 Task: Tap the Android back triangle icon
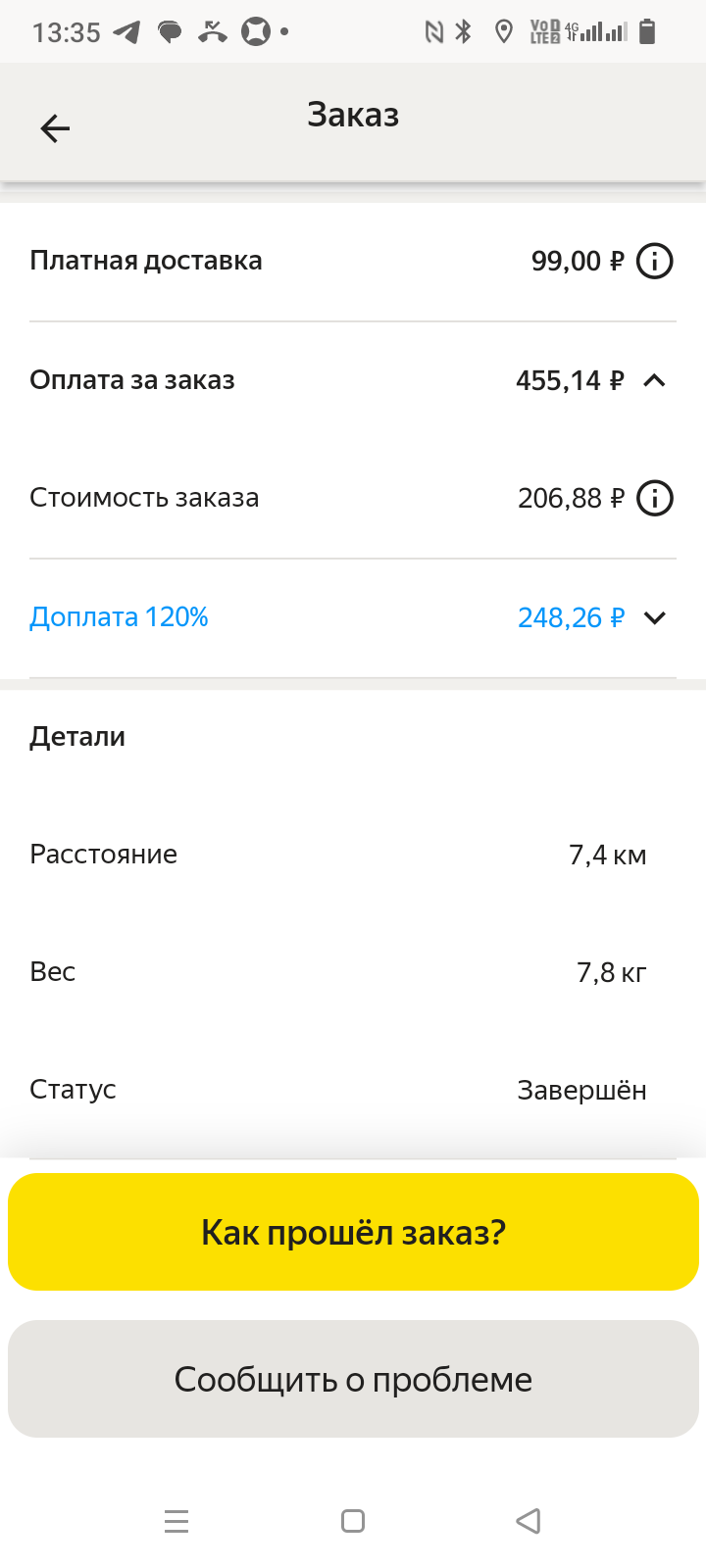pyautogui.click(x=529, y=1521)
